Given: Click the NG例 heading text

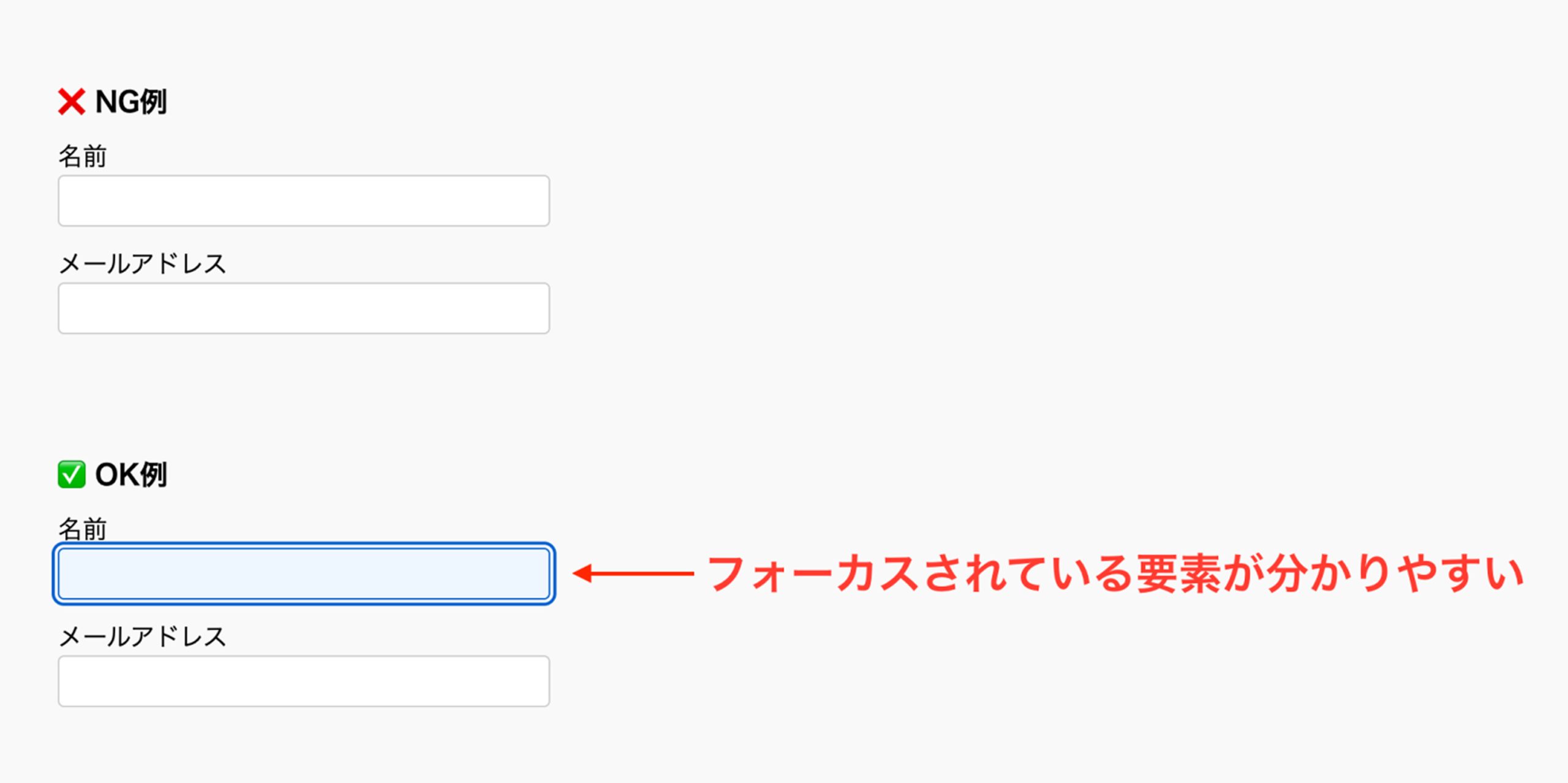Looking at the screenshot, I should click(x=130, y=102).
